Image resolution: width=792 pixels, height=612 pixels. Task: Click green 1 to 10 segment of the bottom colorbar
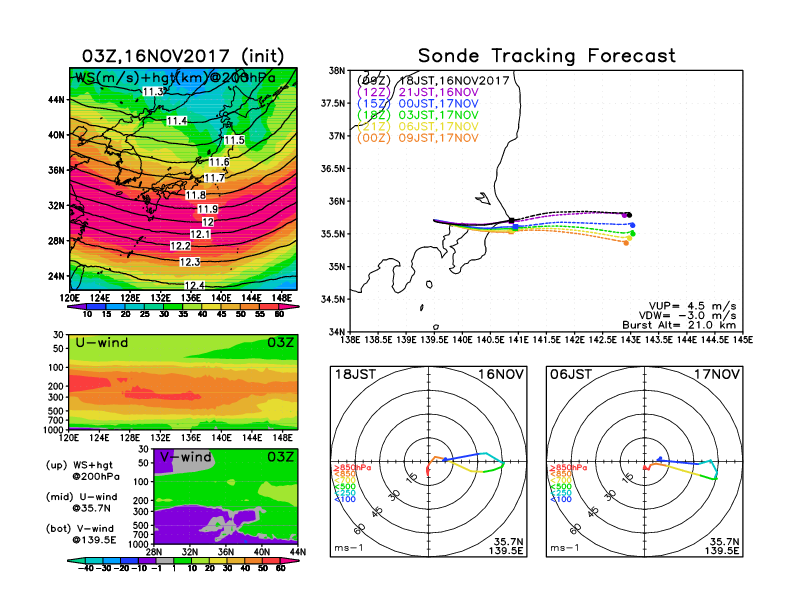click(x=182, y=560)
